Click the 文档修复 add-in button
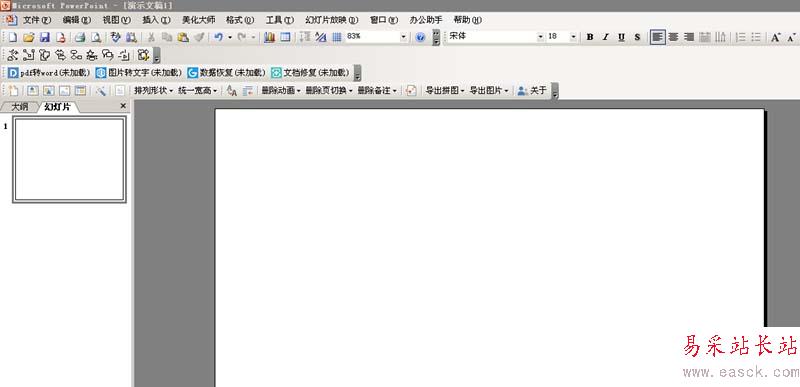This screenshot has height=387, width=800. click(310, 73)
